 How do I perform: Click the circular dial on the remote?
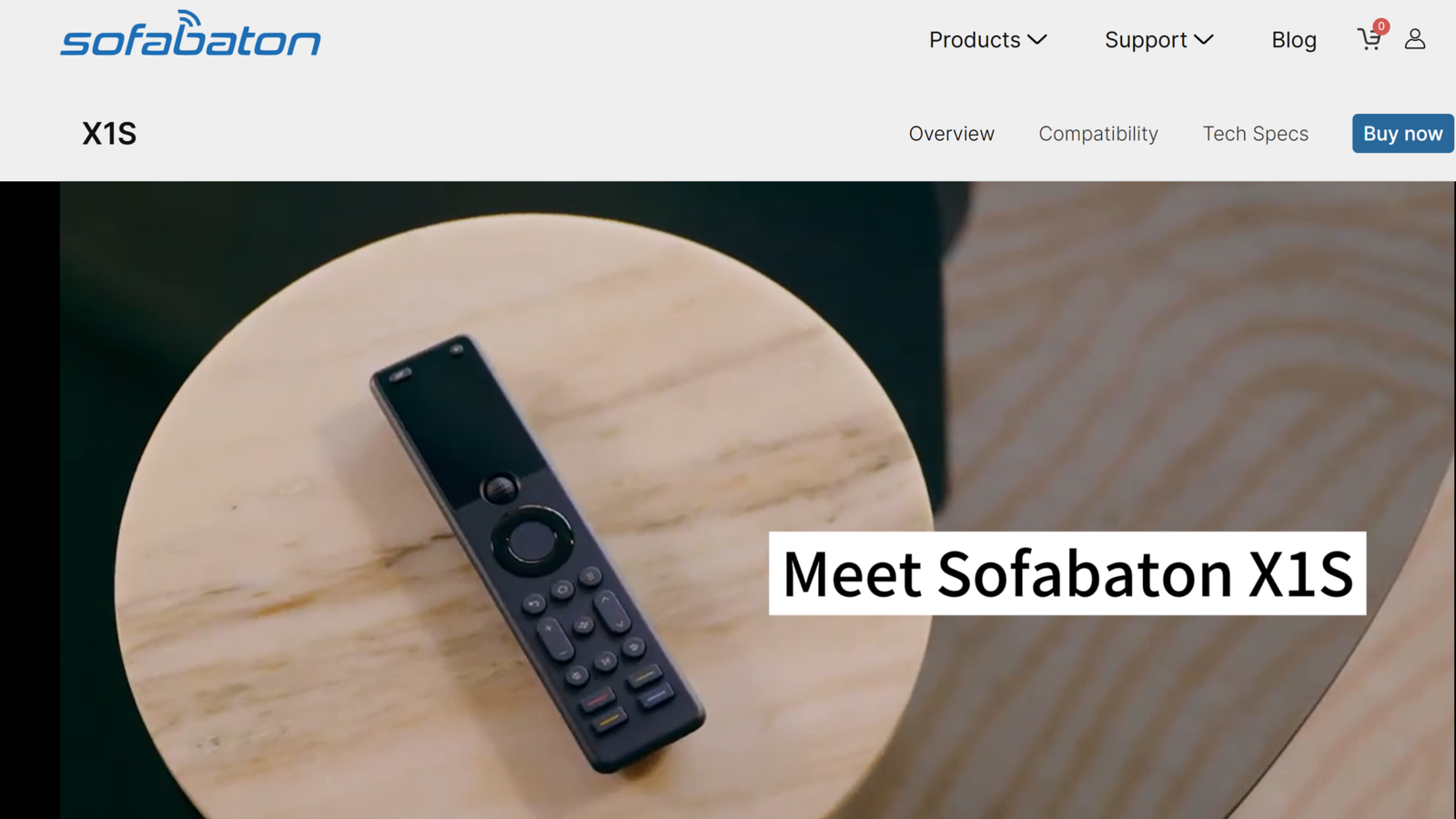click(532, 541)
